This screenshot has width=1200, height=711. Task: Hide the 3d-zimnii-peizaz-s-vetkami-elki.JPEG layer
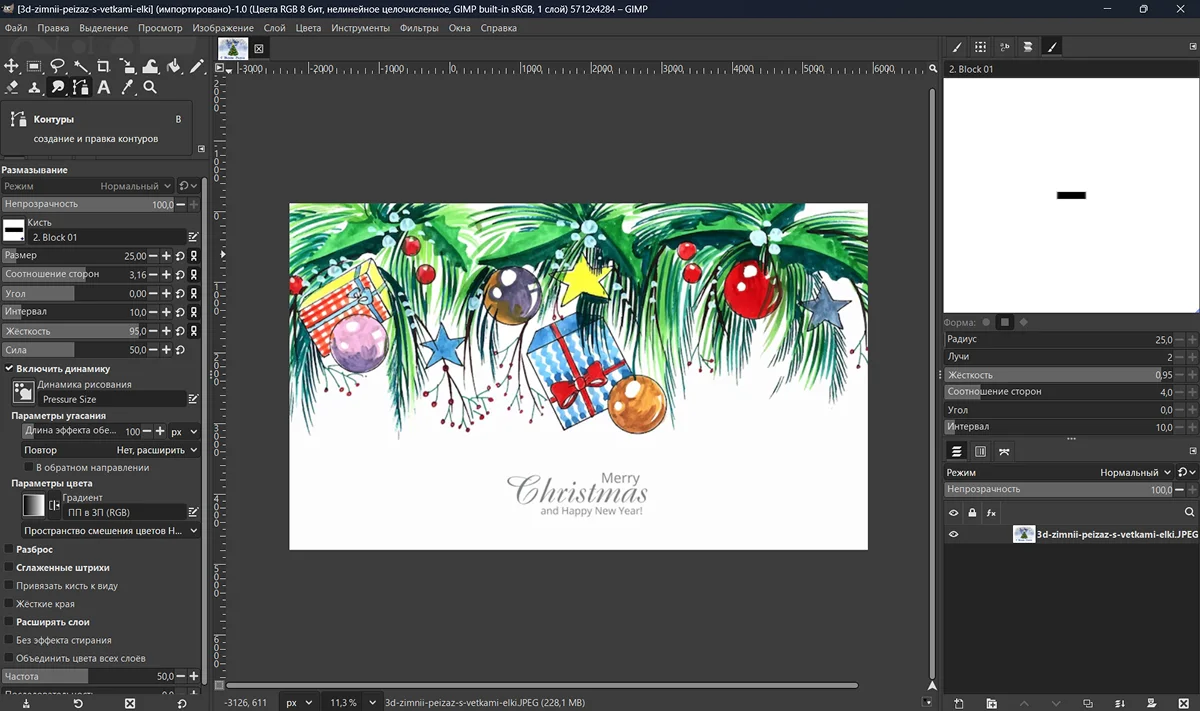pyautogui.click(x=953, y=534)
